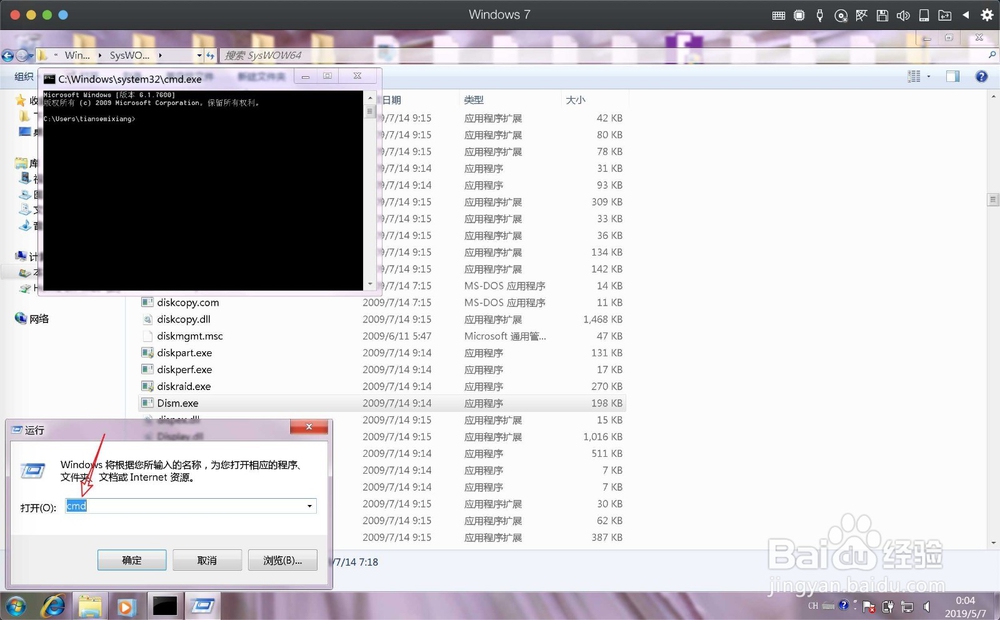The image size is (1000, 620).
Task: Click the Action Center flag tray icon
Action: click(x=868, y=607)
